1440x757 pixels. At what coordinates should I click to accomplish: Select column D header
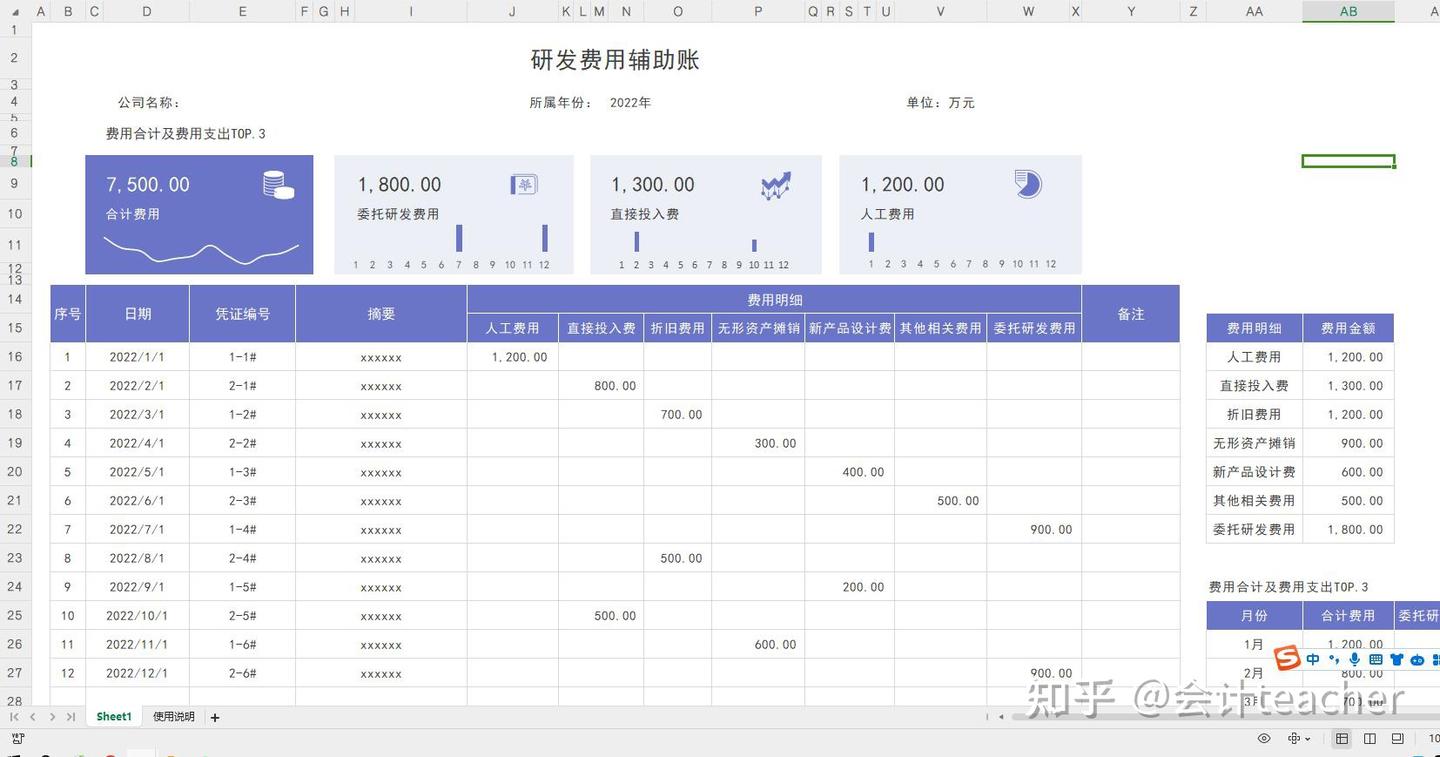(x=147, y=11)
